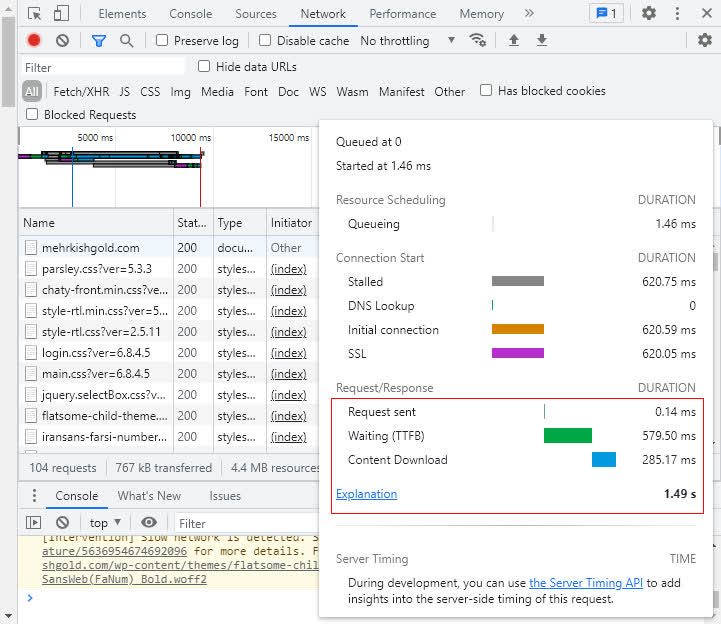This screenshot has width=721, height=624.
Task: Switch to the Elements tab
Action: coord(122,14)
